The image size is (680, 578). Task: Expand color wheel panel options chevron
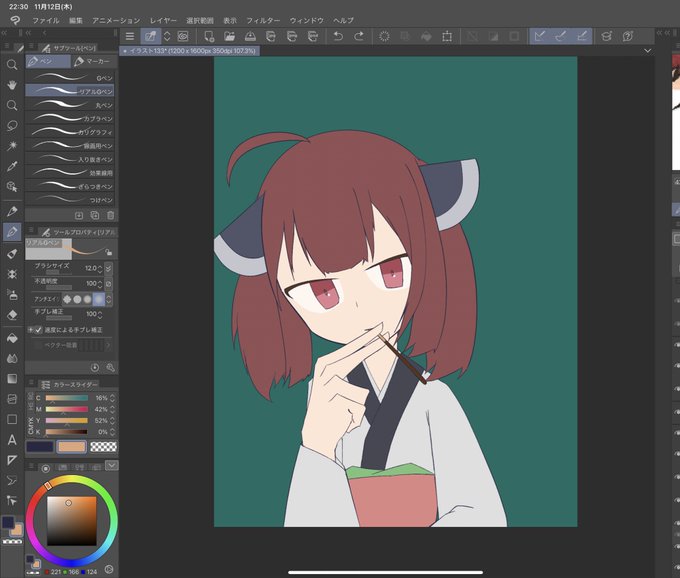111,465
